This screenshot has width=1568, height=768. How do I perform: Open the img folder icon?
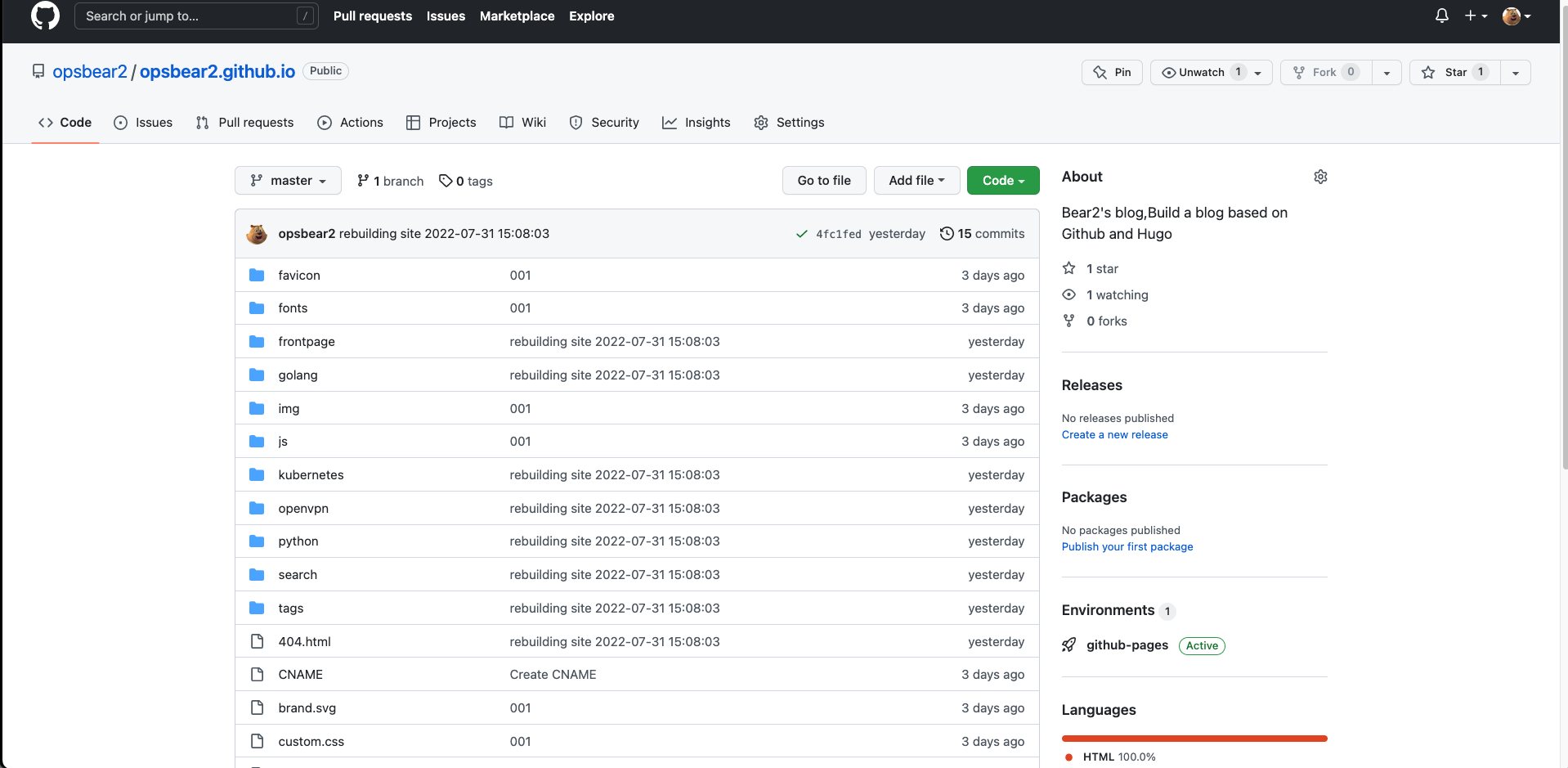257,408
